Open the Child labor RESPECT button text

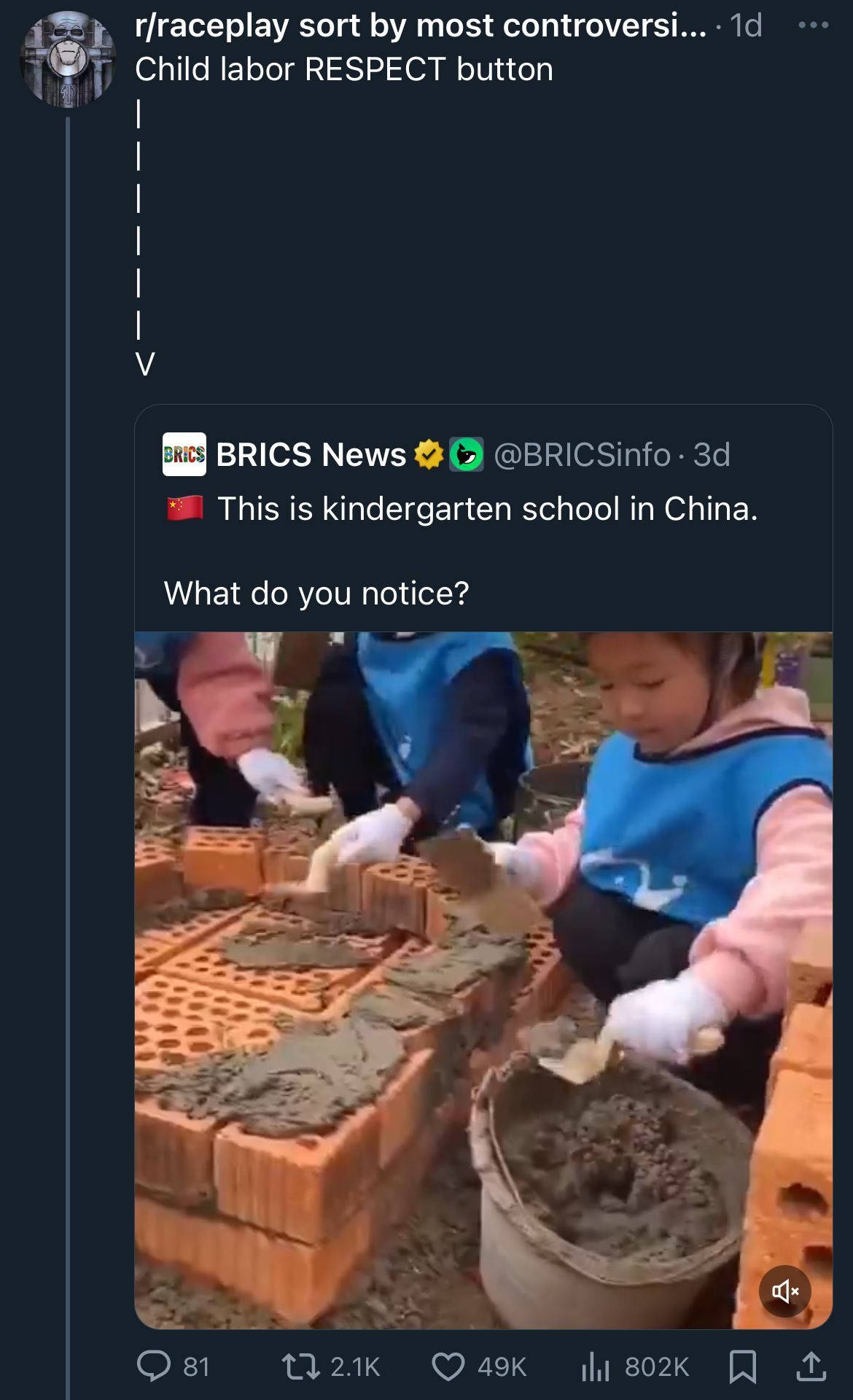tap(344, 69)
